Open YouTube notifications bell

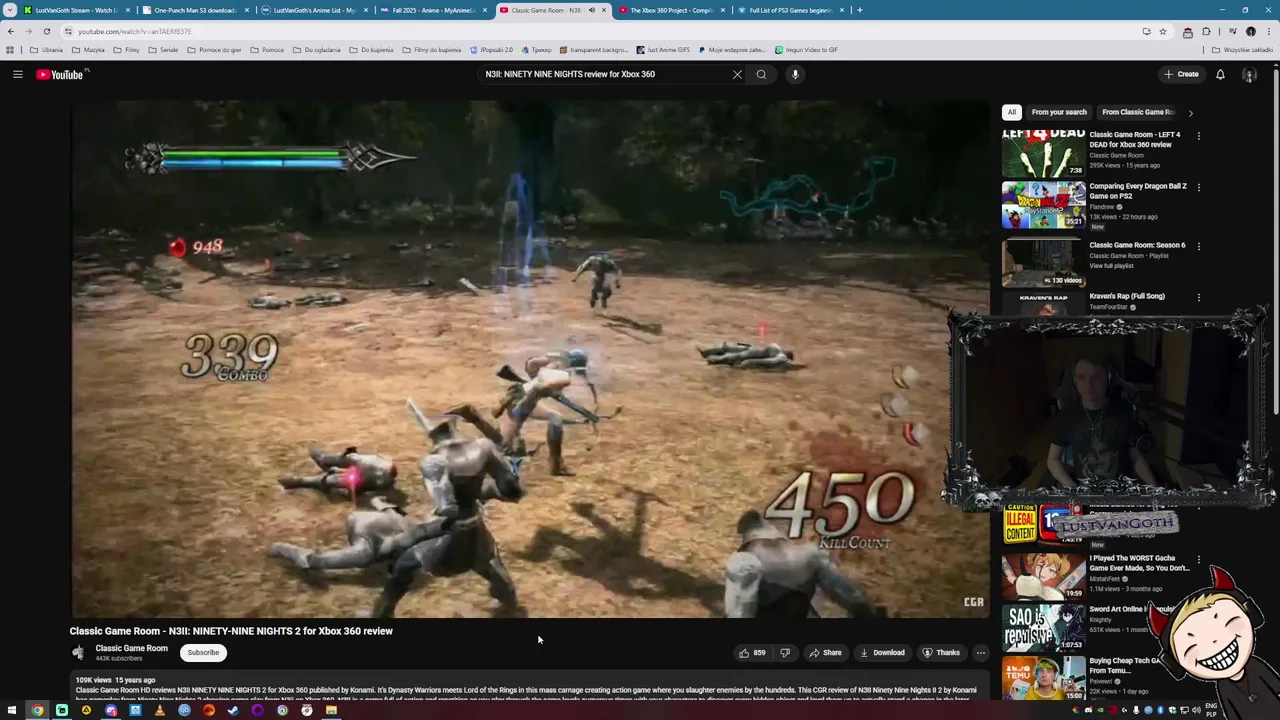[x=1220, y=74]
